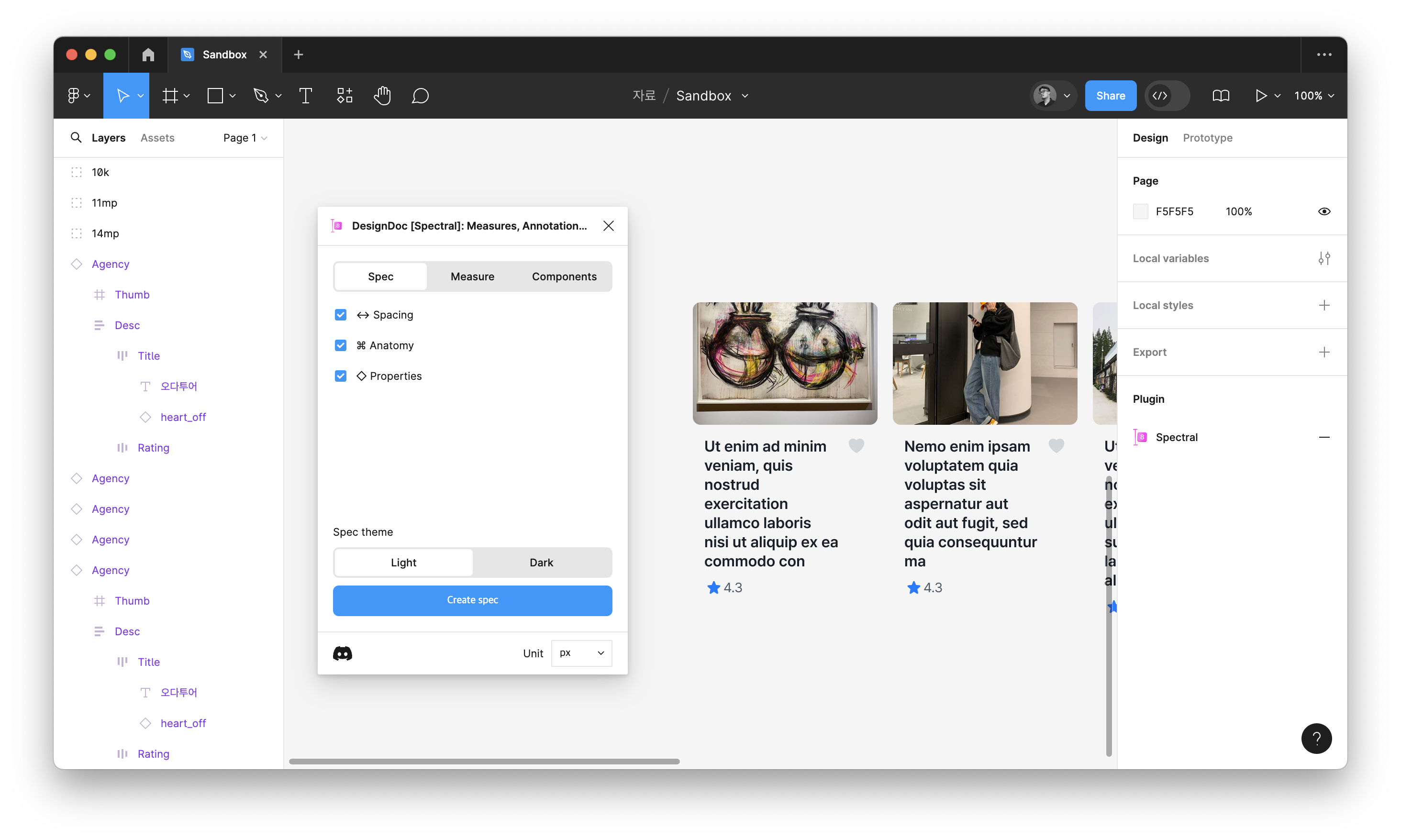The width and height of the screenshot is (1401, 840).
Task: Switch to the Prototype tab
Action: point(1207,138)
